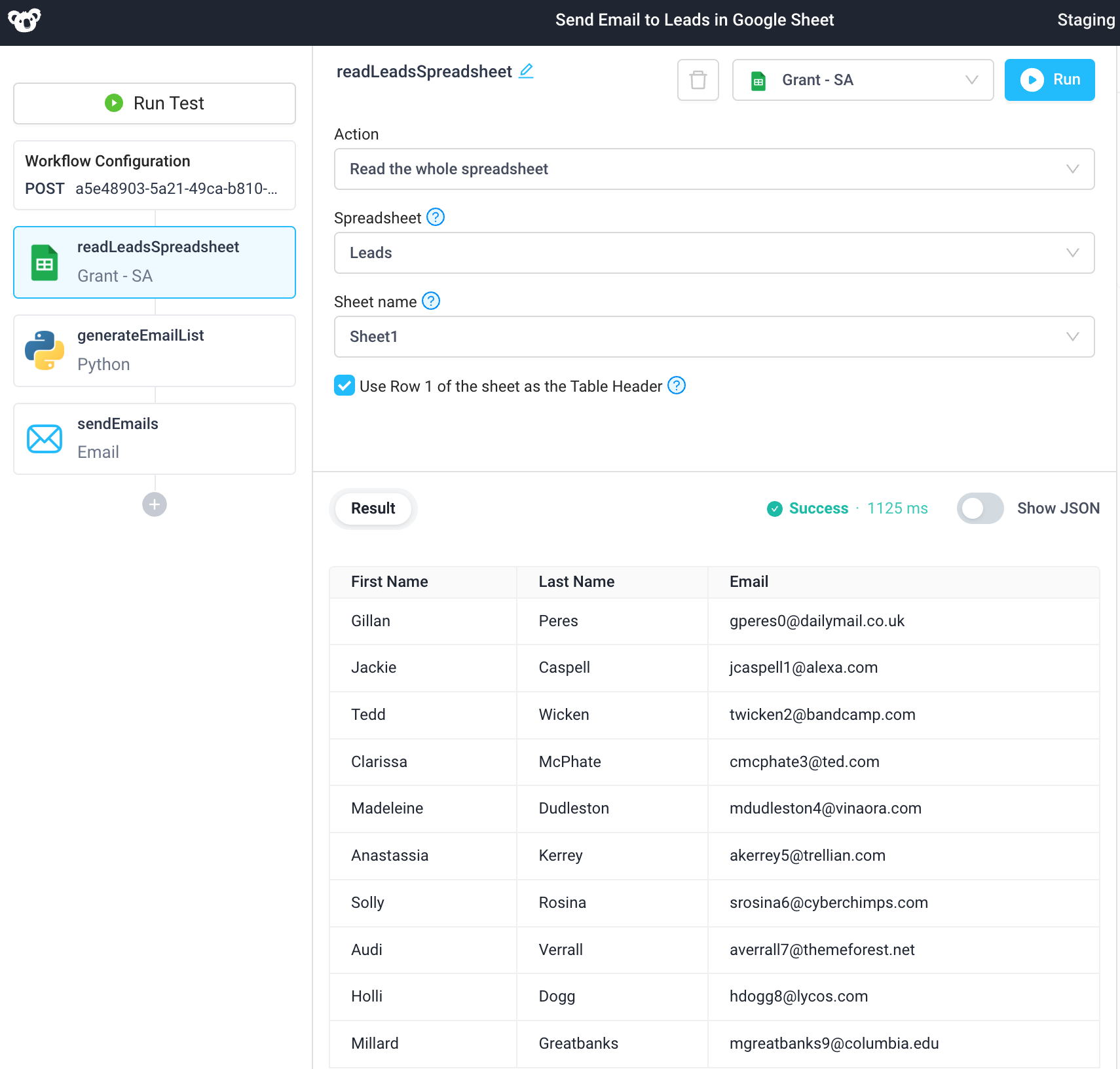Open the Google Sheets step readLeadsSpreadsheet
This screenshot has width=1120, height=1069.
coord(154,261)
